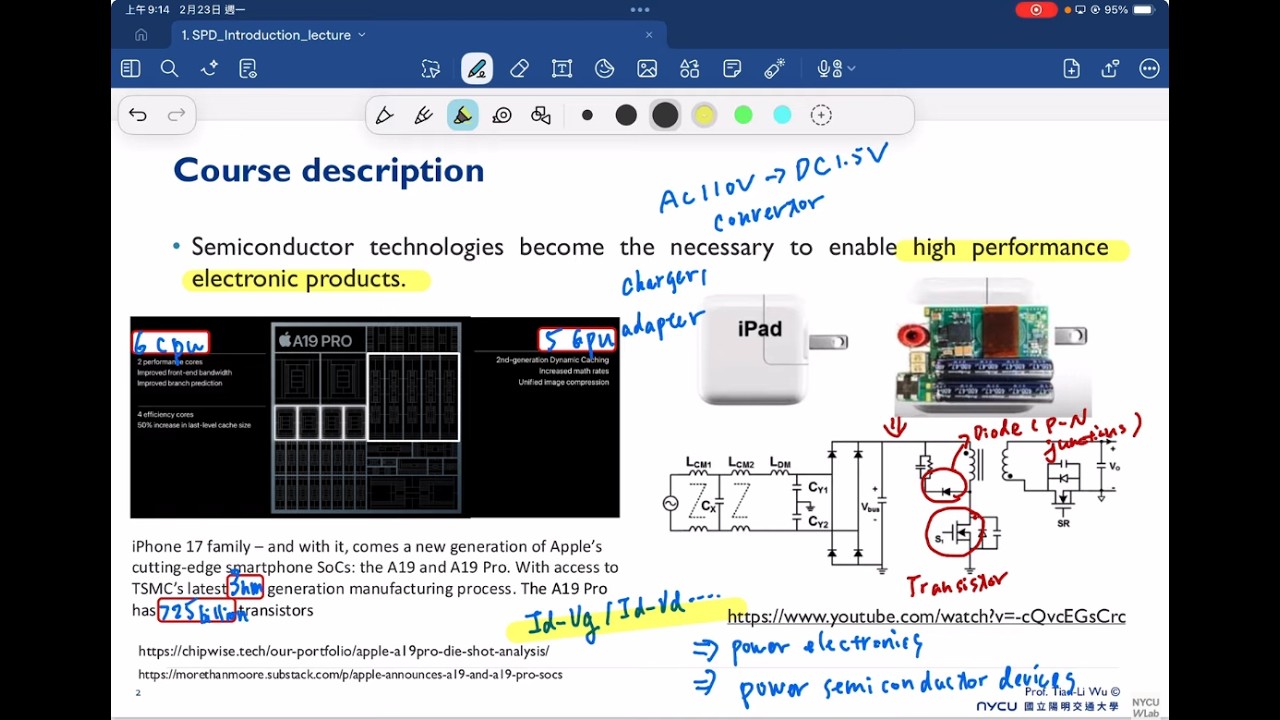Open the YouTube watch link
Screen dimensions: 1280x720
pos(926,617)
